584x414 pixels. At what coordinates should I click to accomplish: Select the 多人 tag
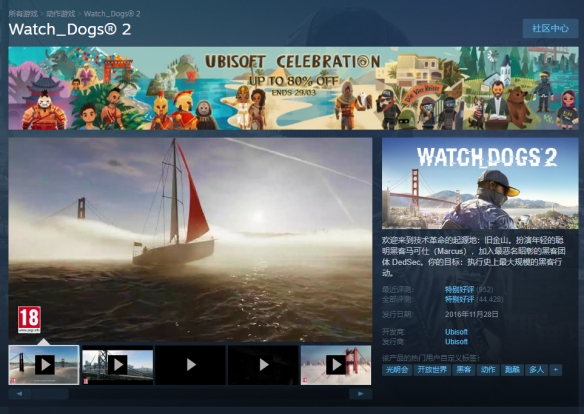point(536,370)
